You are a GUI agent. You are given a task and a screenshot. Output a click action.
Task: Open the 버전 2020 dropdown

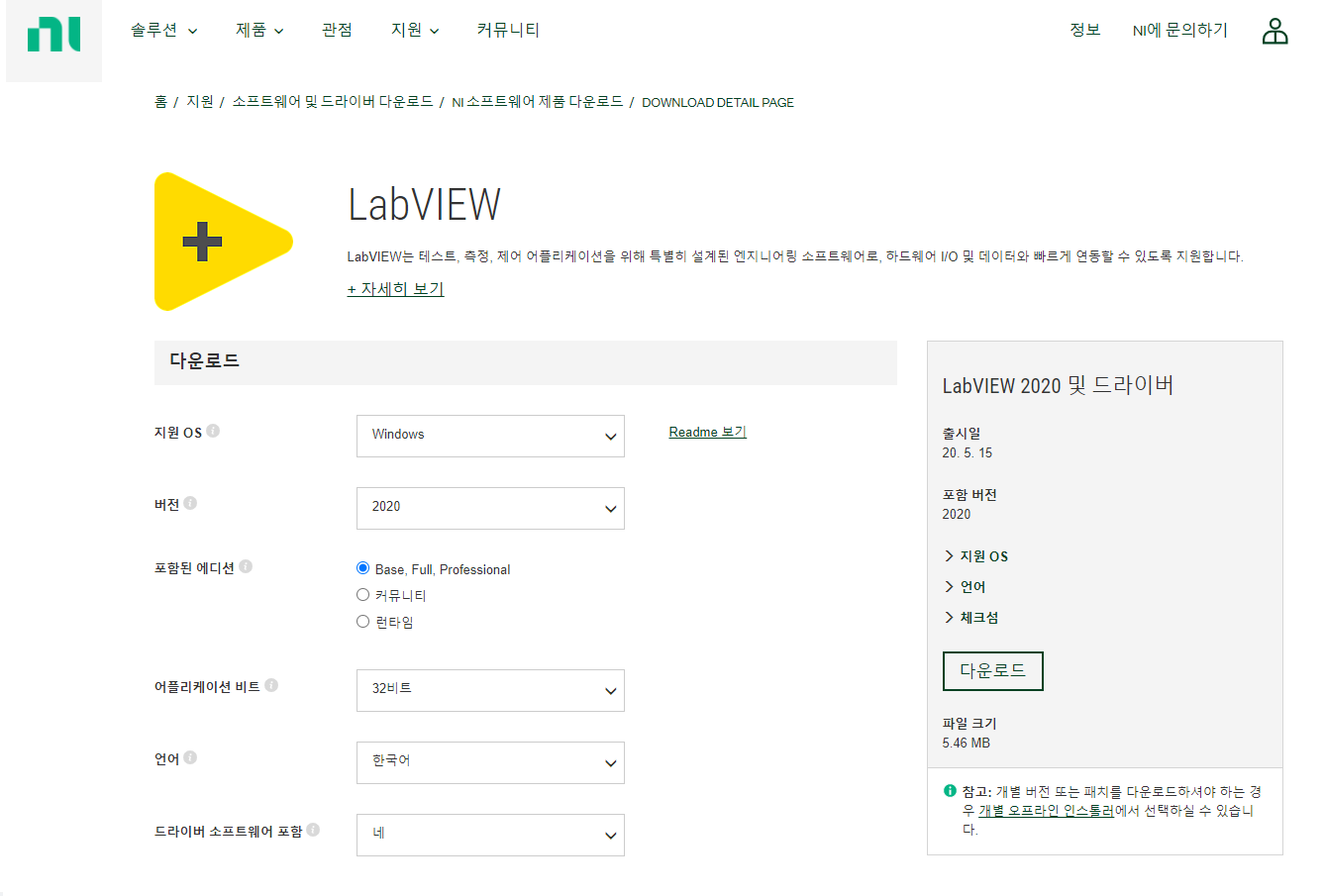tap(490, 508)
